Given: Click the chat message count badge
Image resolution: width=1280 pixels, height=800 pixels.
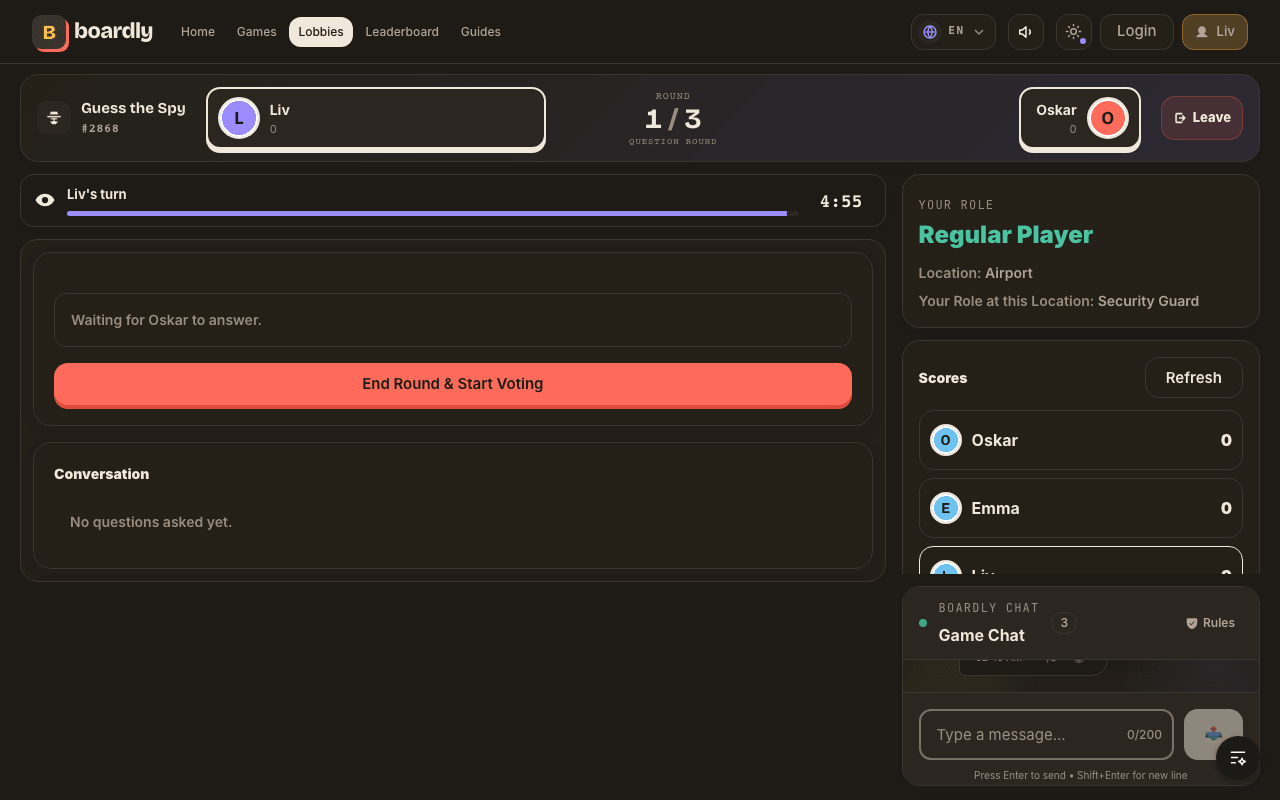Looking at the screenshot, I should point(1064,623).
